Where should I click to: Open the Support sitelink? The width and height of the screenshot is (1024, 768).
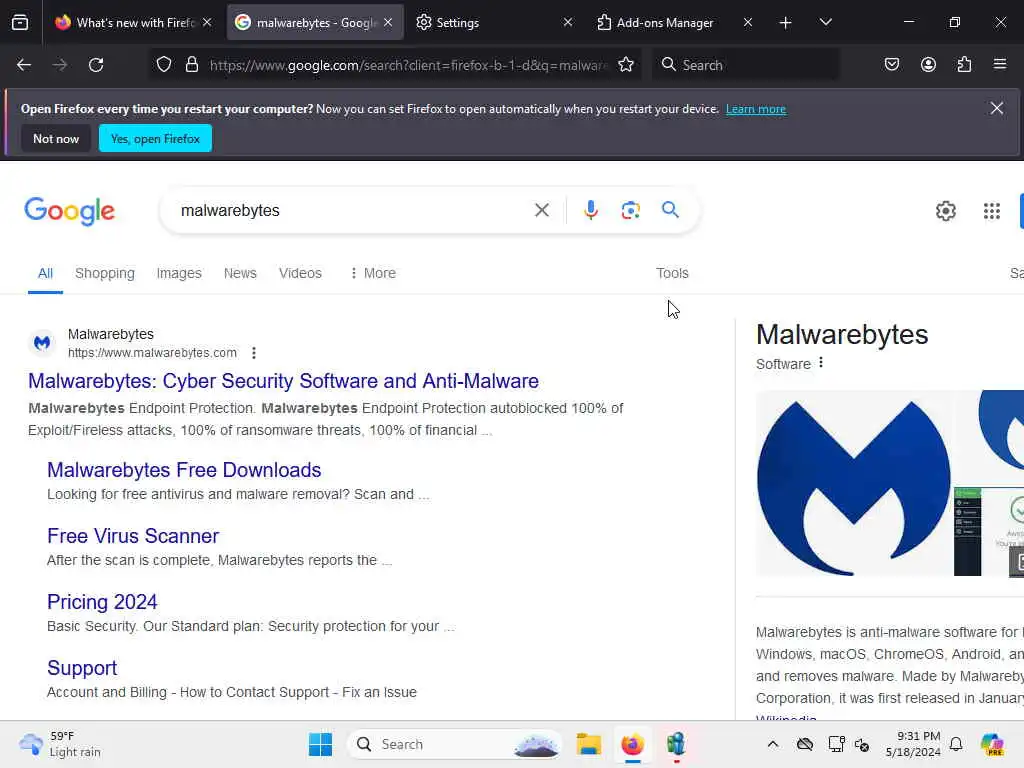[x=82, y=667]
